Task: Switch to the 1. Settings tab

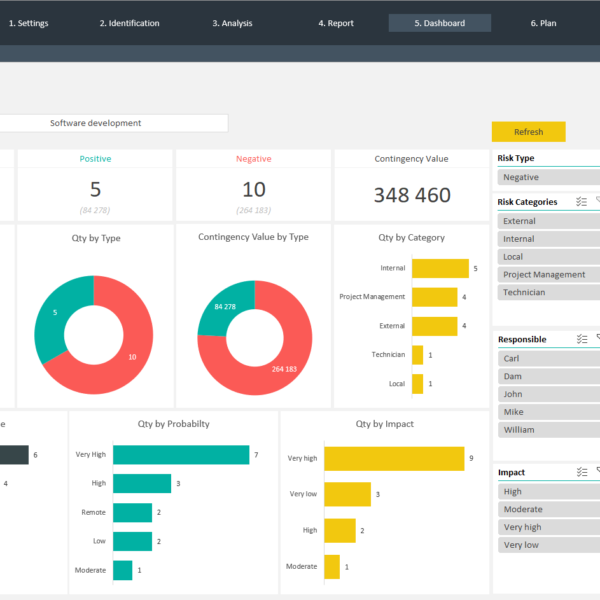Action: [28, 23]
